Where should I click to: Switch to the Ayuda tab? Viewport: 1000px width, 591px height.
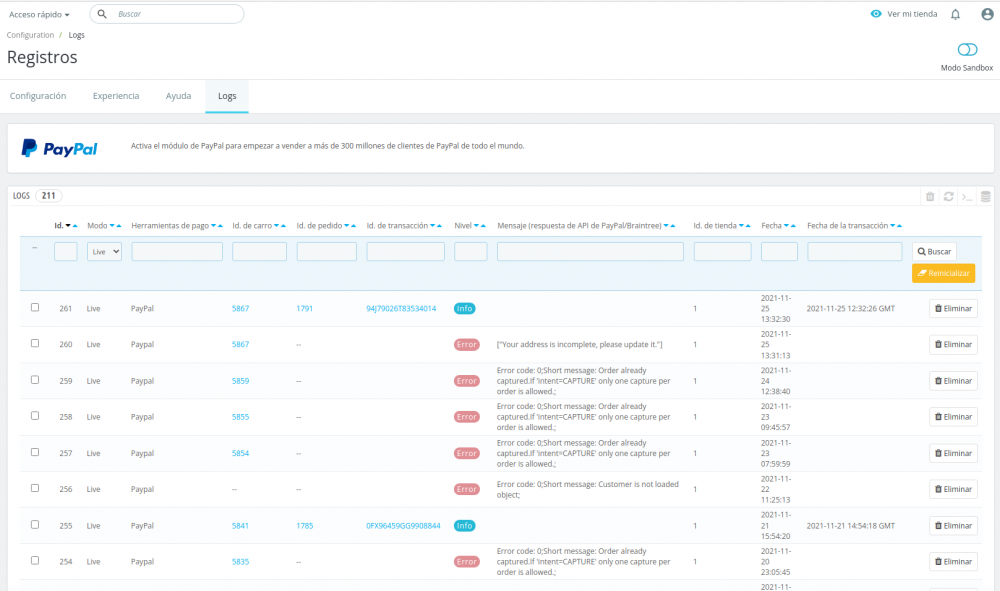[x=178, y=96]
